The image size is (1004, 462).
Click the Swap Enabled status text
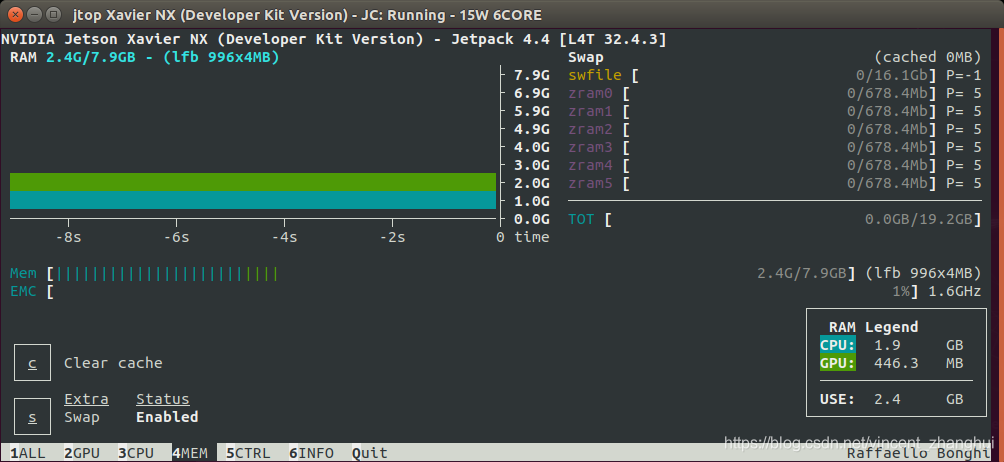coord(167,417)
